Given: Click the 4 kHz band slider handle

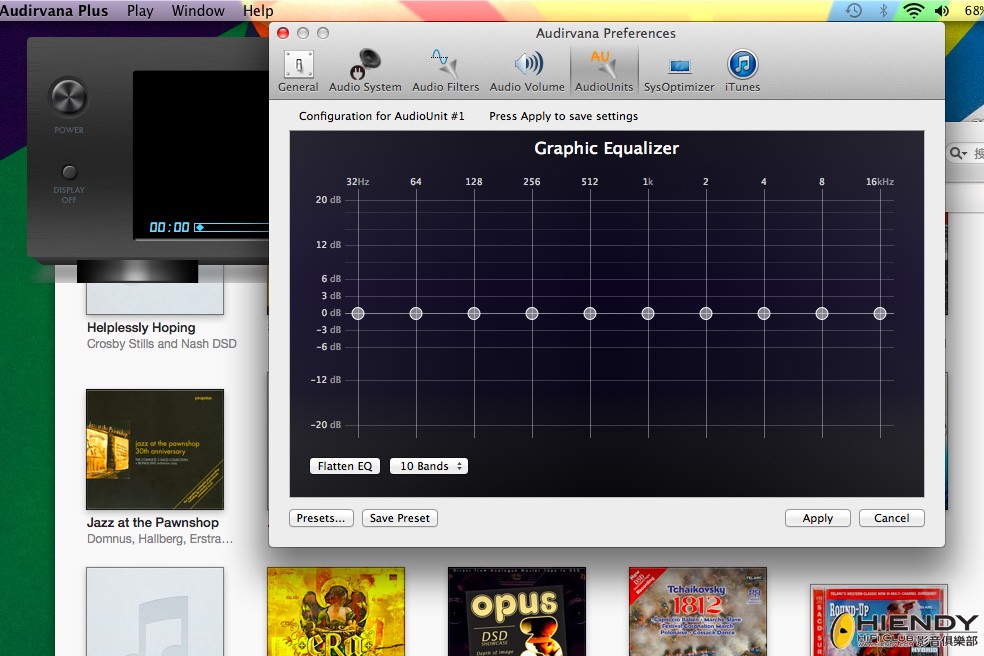Looking at the screenshot, I should point(764,313).
